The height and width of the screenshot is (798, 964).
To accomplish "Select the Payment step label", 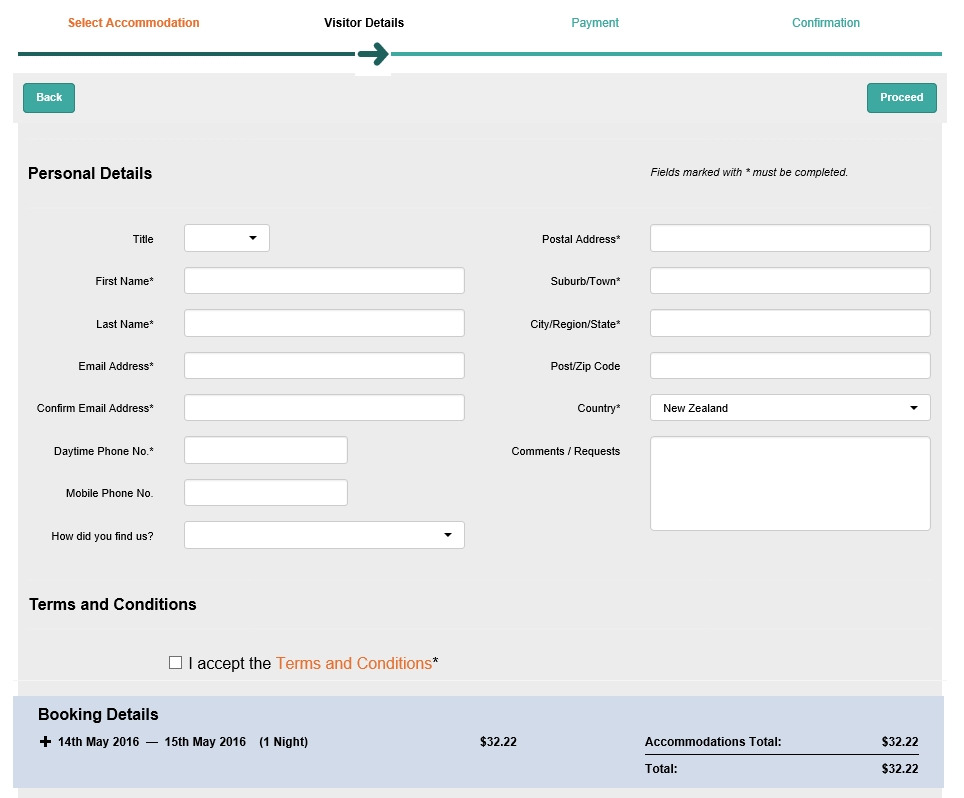I will tap(595, 23).
